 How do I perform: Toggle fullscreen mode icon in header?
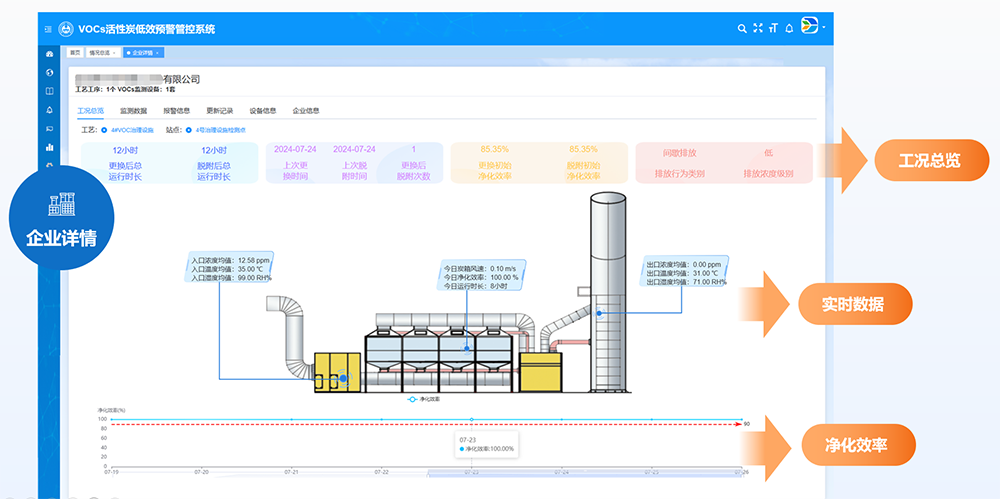click(x=757, y=29)
